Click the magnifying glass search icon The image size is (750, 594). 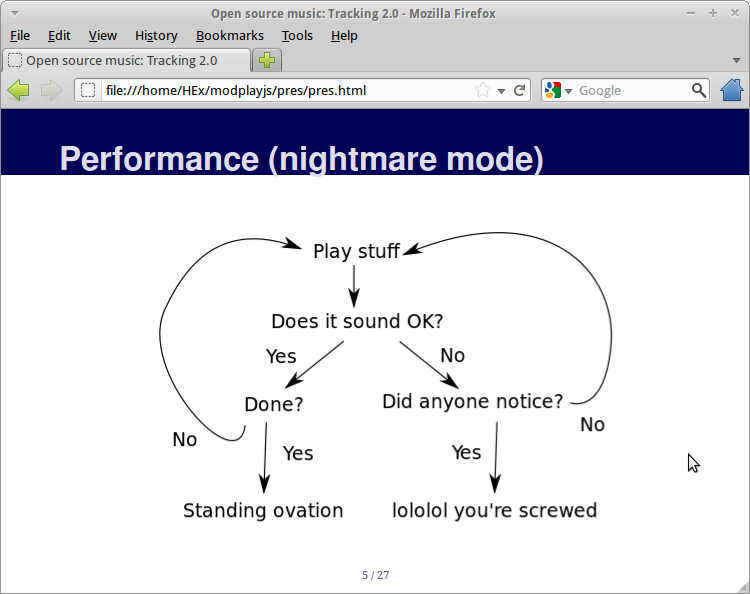pyautogui.click(x=699, y=90)
